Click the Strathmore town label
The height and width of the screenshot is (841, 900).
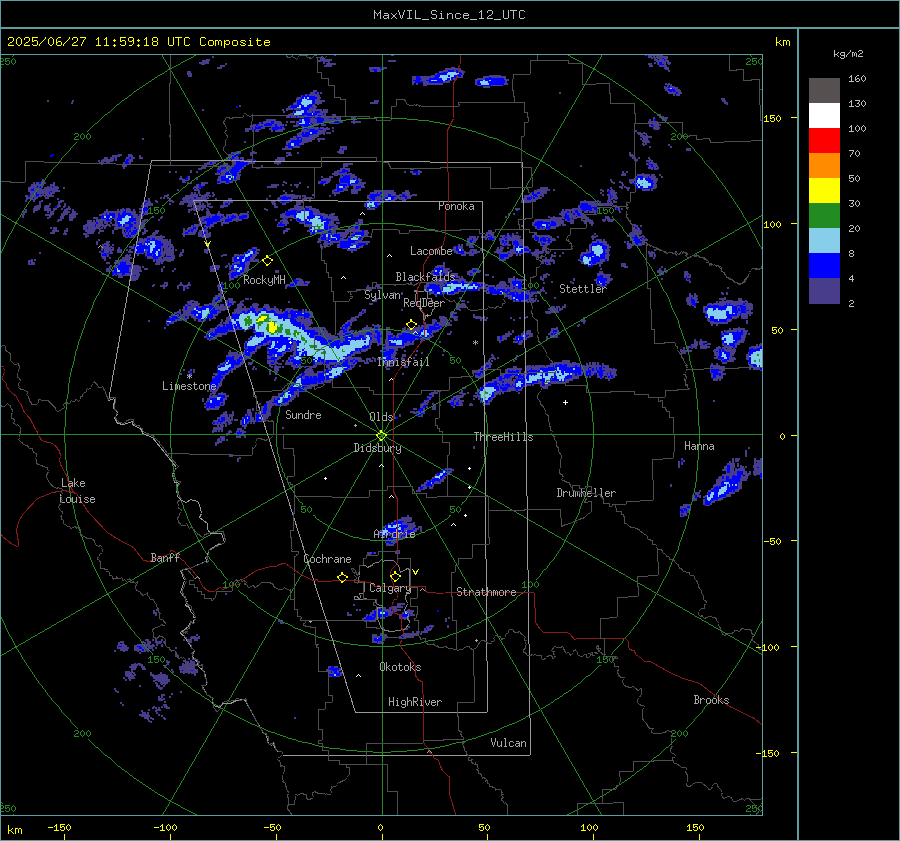(x=486, y=592)
